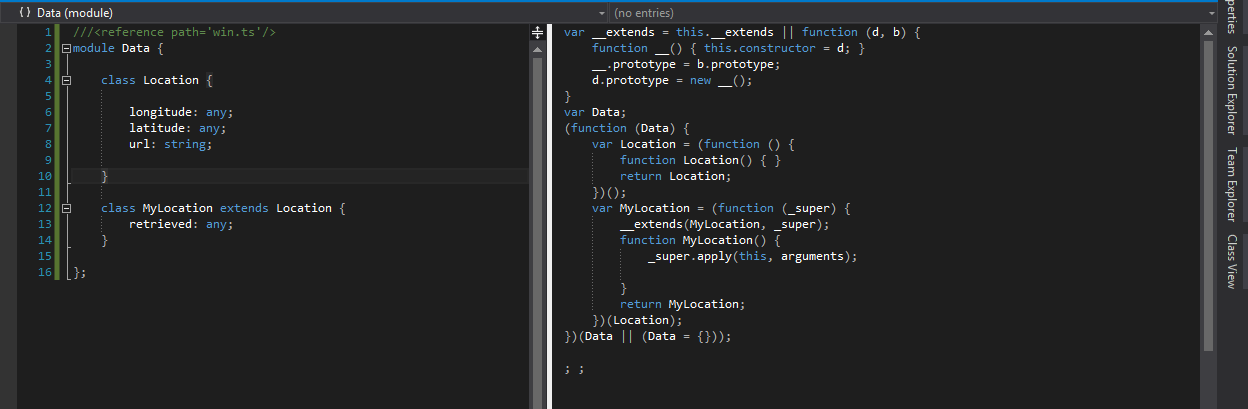The image size is (1248, 409).
Task: Open the Class View side tab
Action: (x=1231, y=261)
